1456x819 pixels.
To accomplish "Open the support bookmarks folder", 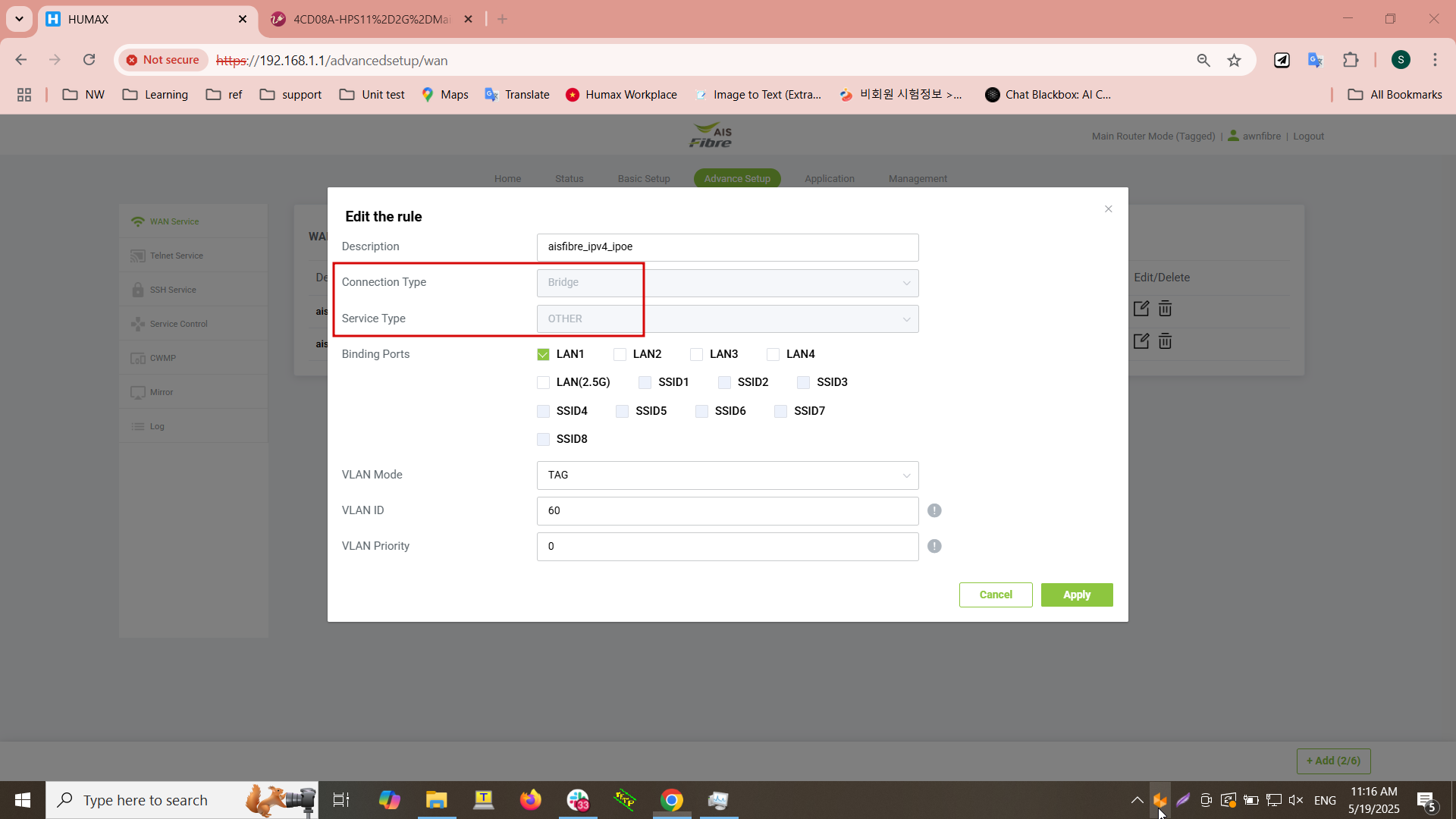I will (x=291, y=95).
